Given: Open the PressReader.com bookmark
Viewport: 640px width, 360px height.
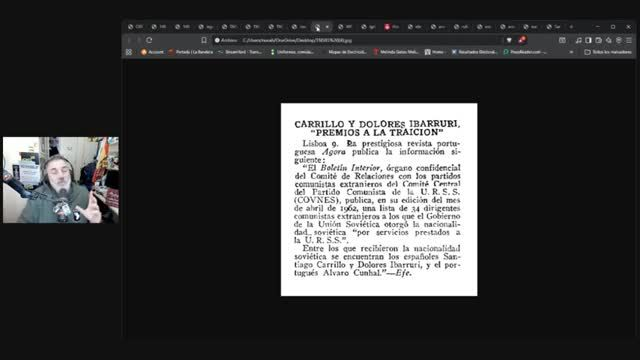Looking at the screenshot, I should (x=524, y=52).
